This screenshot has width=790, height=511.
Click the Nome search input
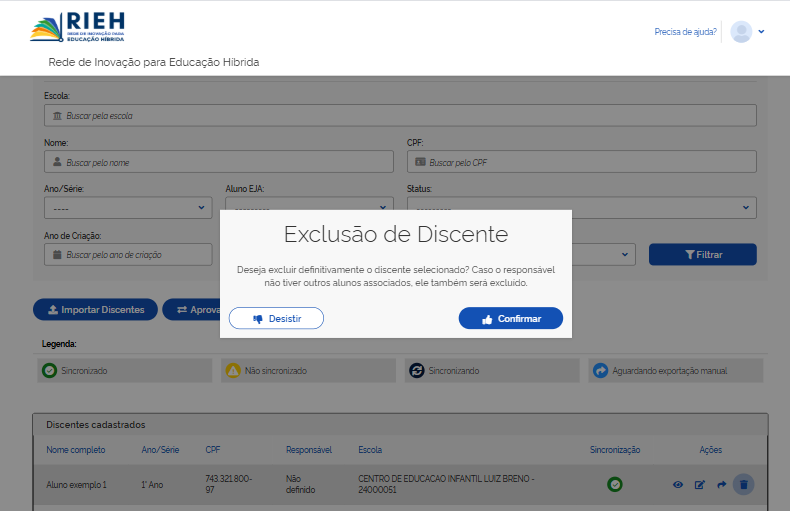coord(219,162)
